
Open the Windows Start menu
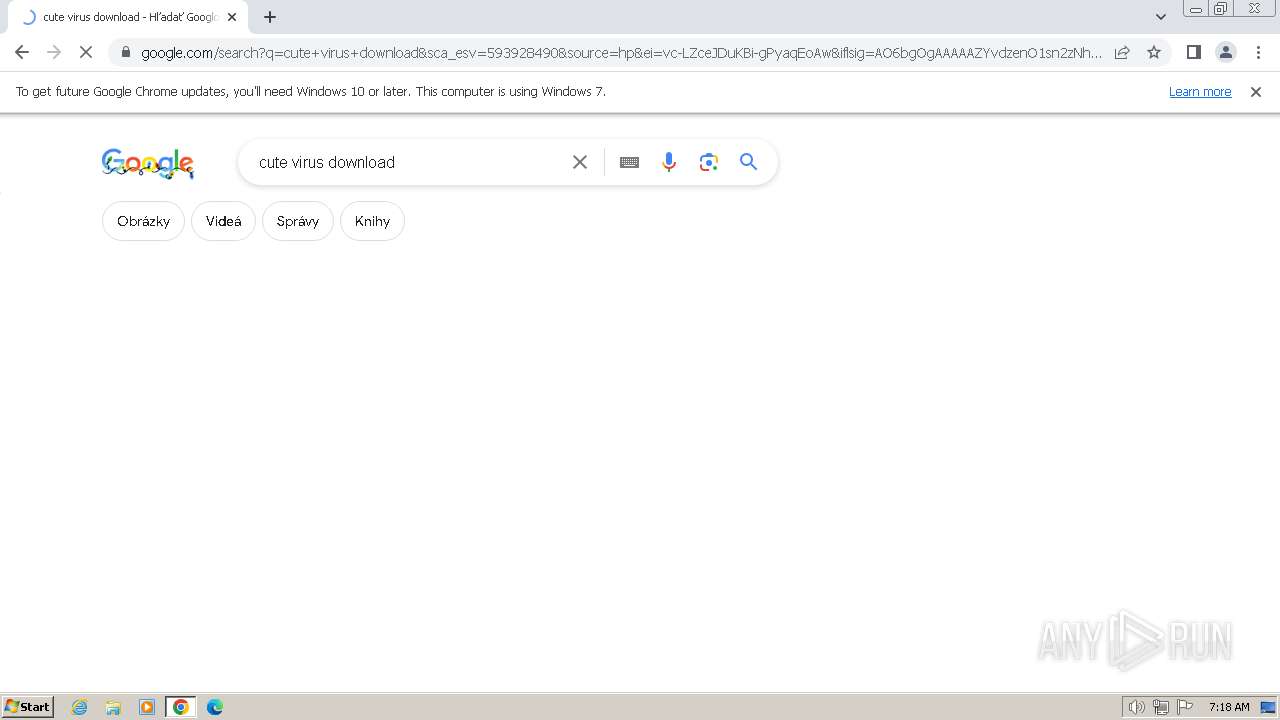pos(28,707)
